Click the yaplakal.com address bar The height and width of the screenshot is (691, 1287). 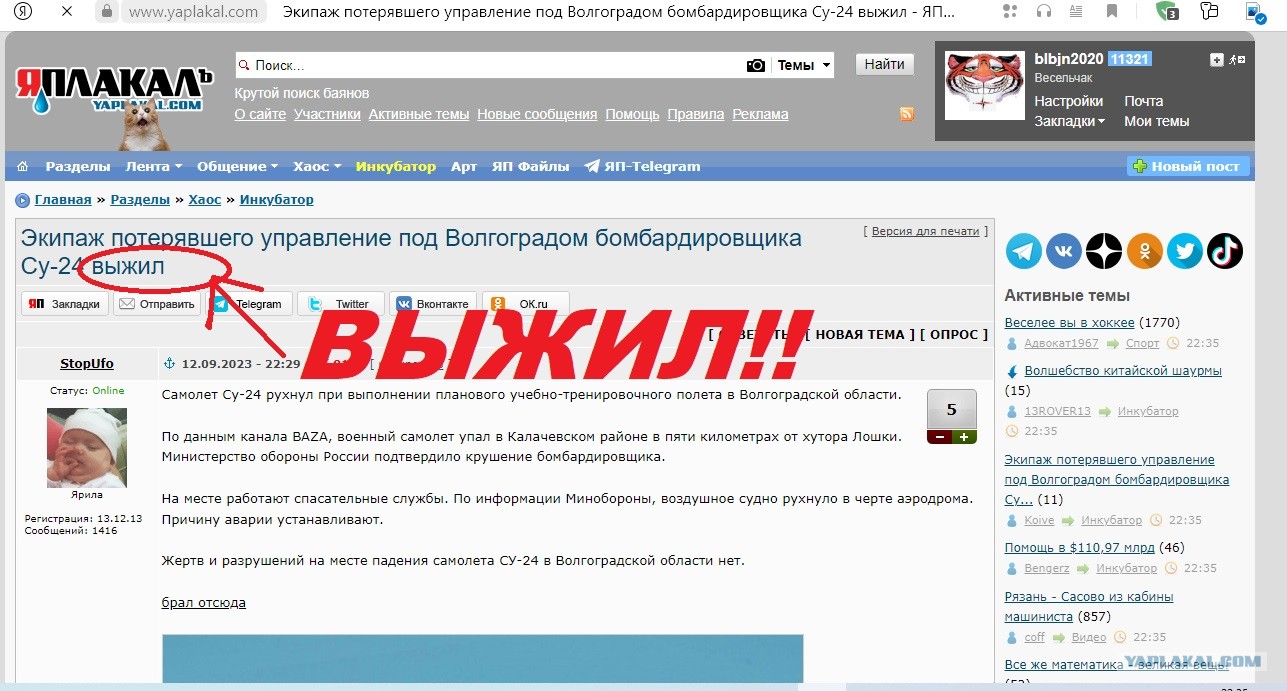(195, 12)
